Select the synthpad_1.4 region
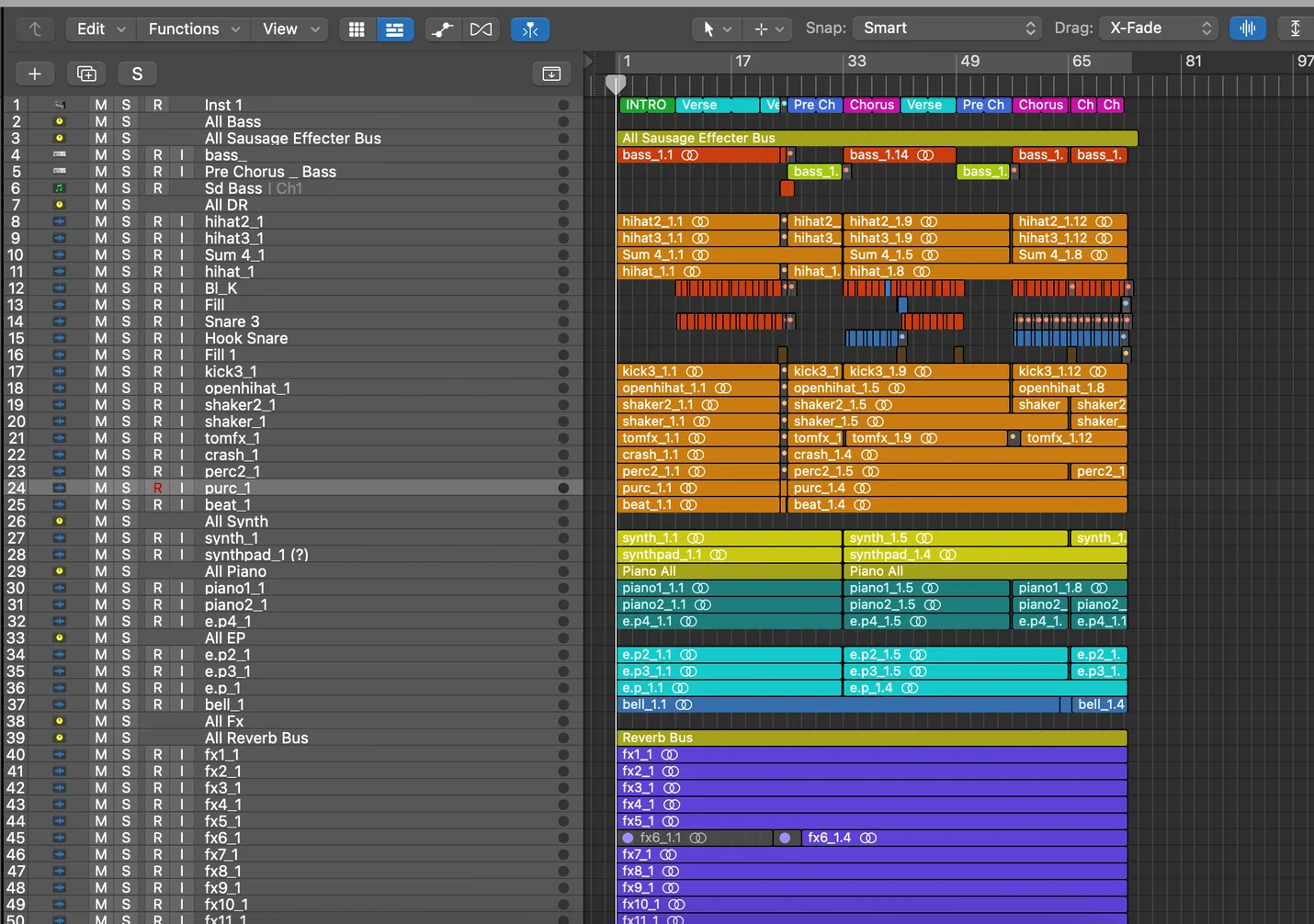 point(985,555)
